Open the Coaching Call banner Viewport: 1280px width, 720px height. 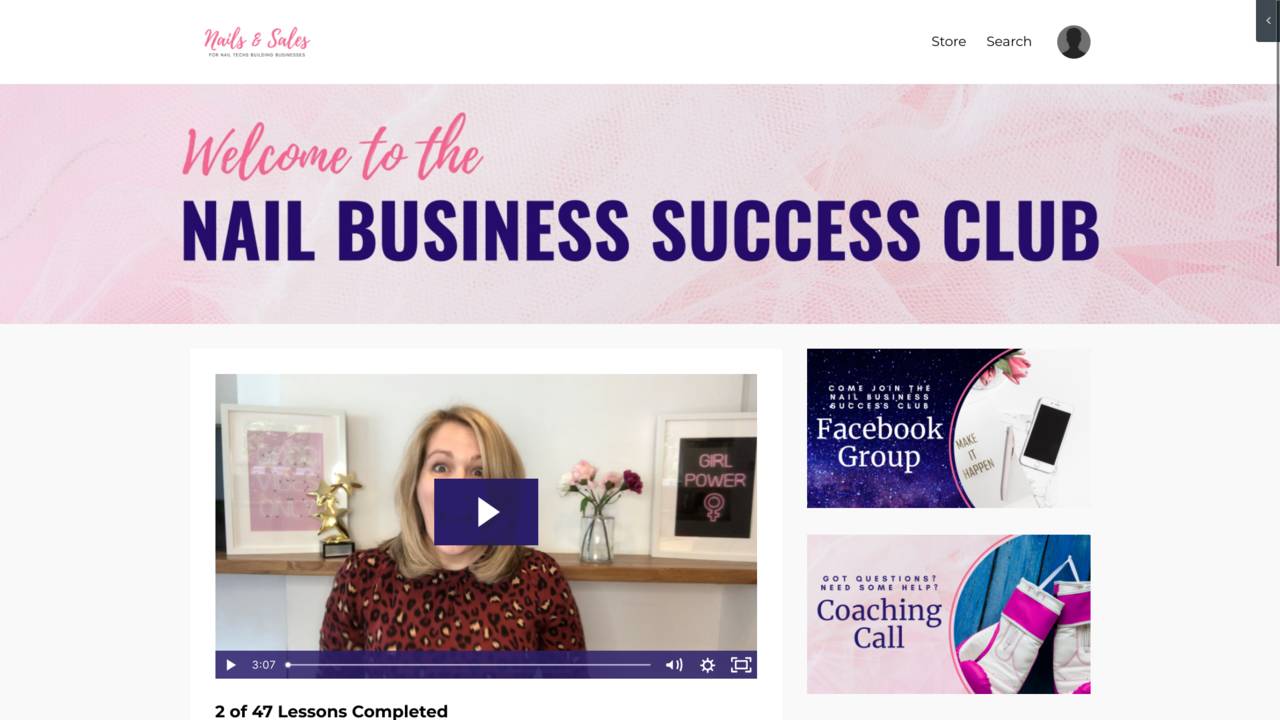pos(949,614)
